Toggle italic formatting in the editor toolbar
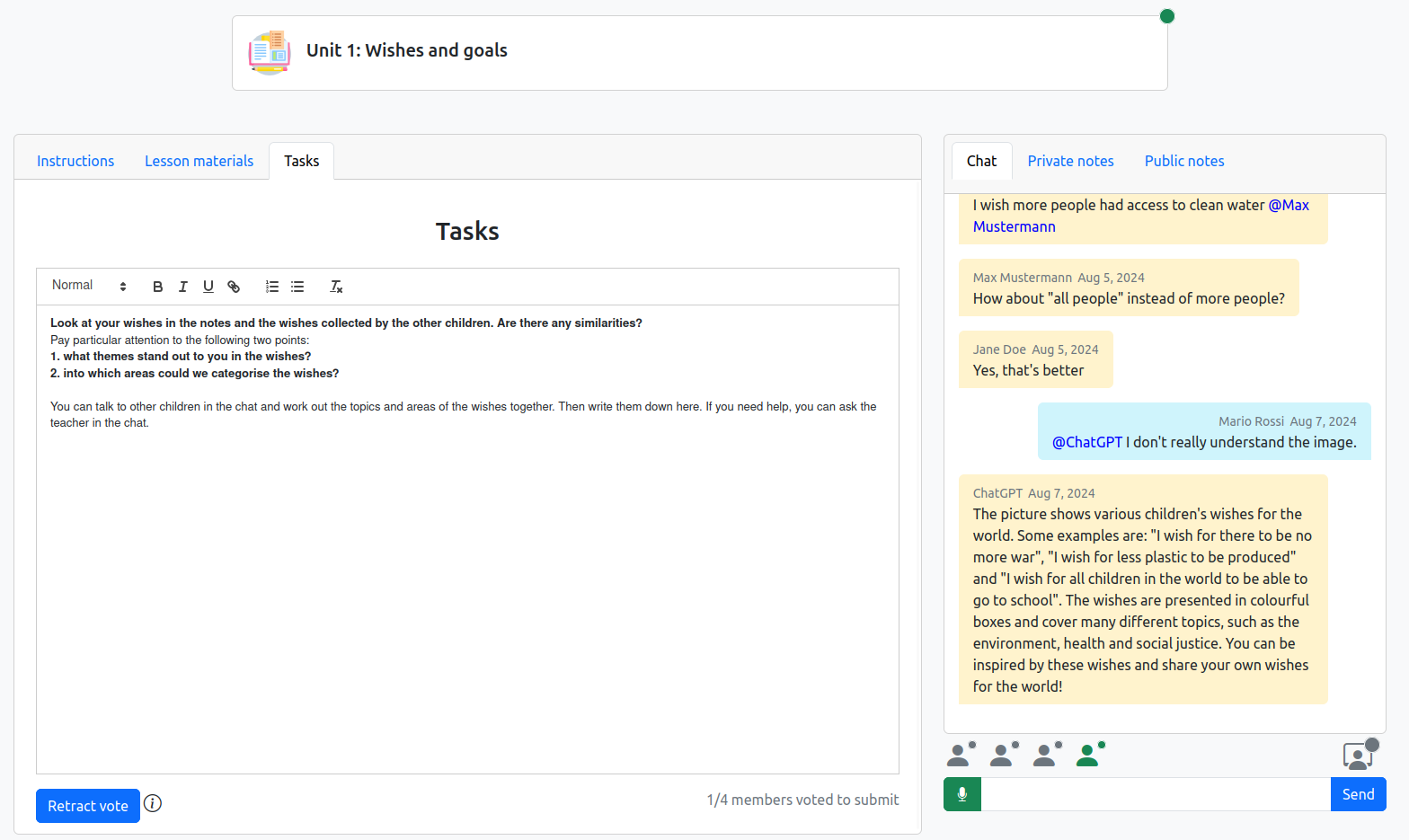Viewport: 1409px width, 840px height. [183, 287]
